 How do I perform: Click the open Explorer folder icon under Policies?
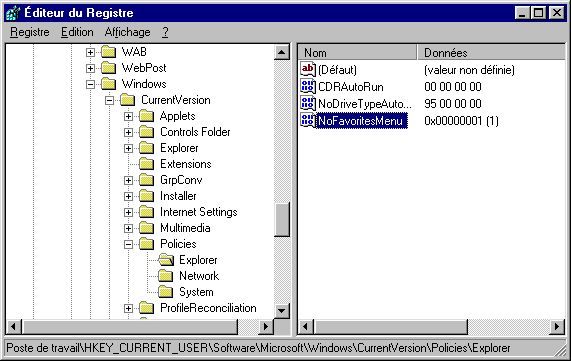point(166,260)
